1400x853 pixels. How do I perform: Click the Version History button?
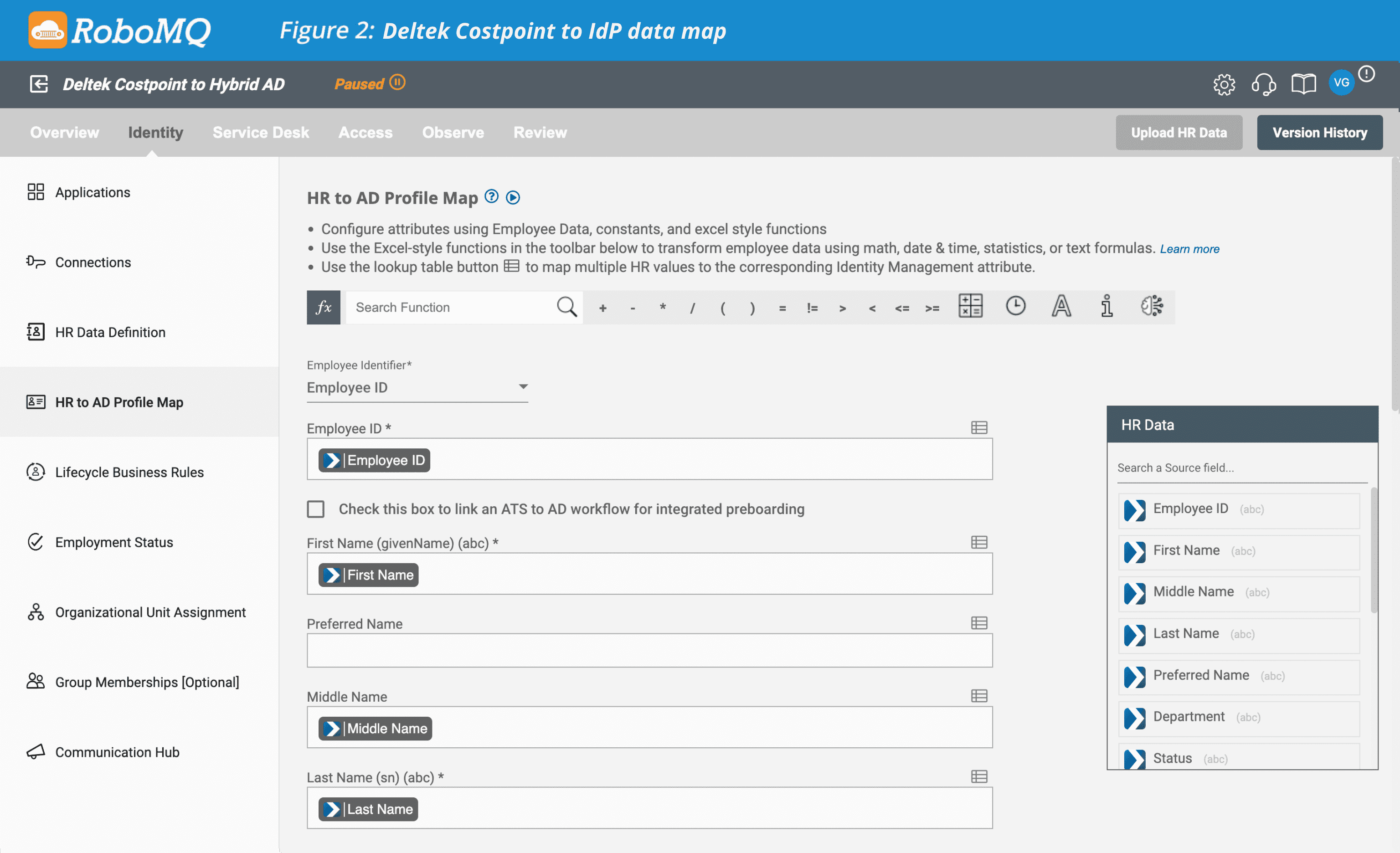pos(1319,132)
